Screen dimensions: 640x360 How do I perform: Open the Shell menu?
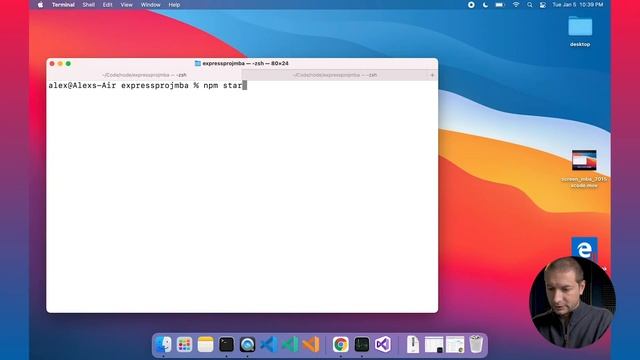pyautogui.click(x=89, y=5)
